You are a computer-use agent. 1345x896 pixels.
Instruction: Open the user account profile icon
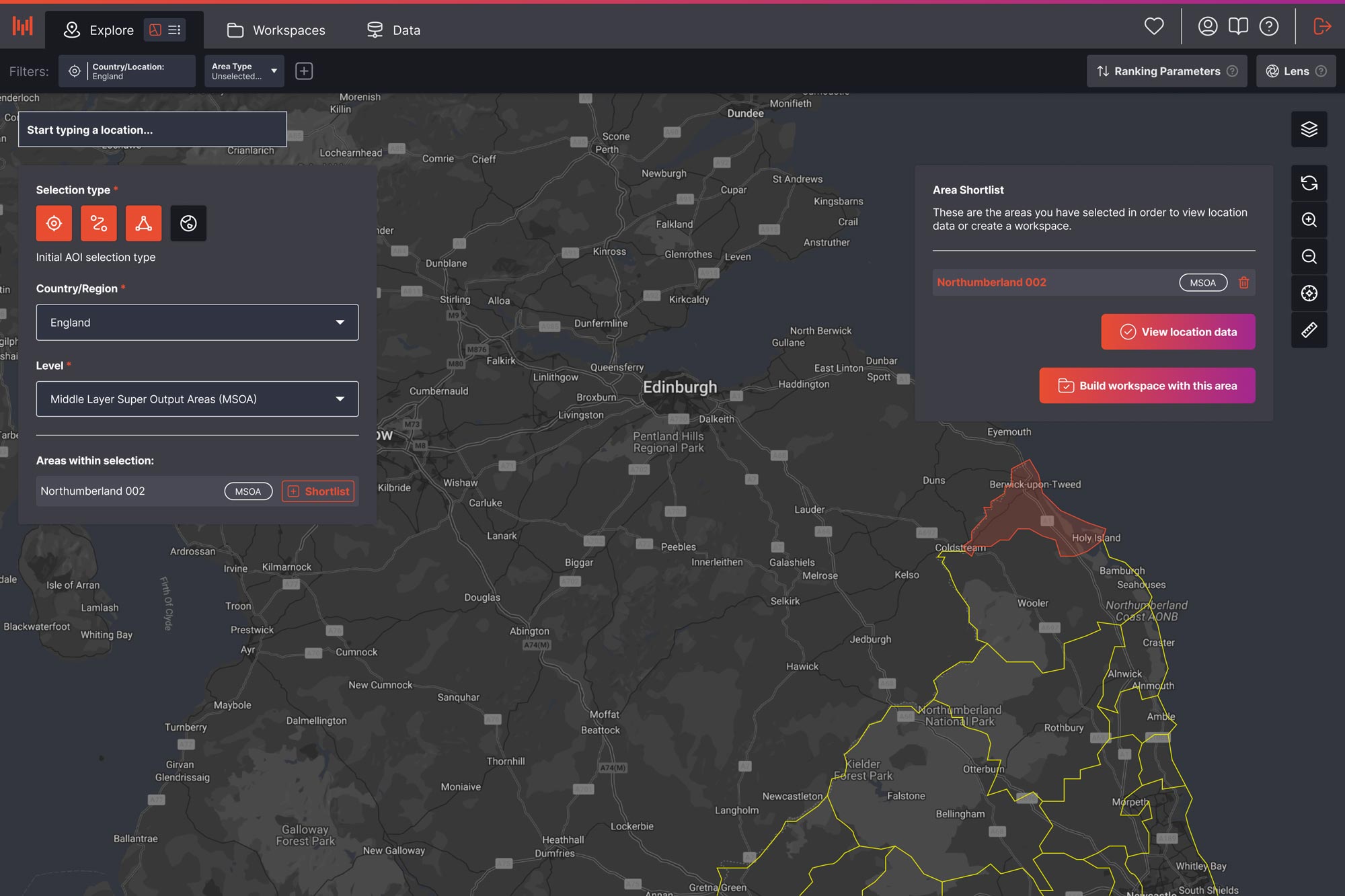(1208, 26)
